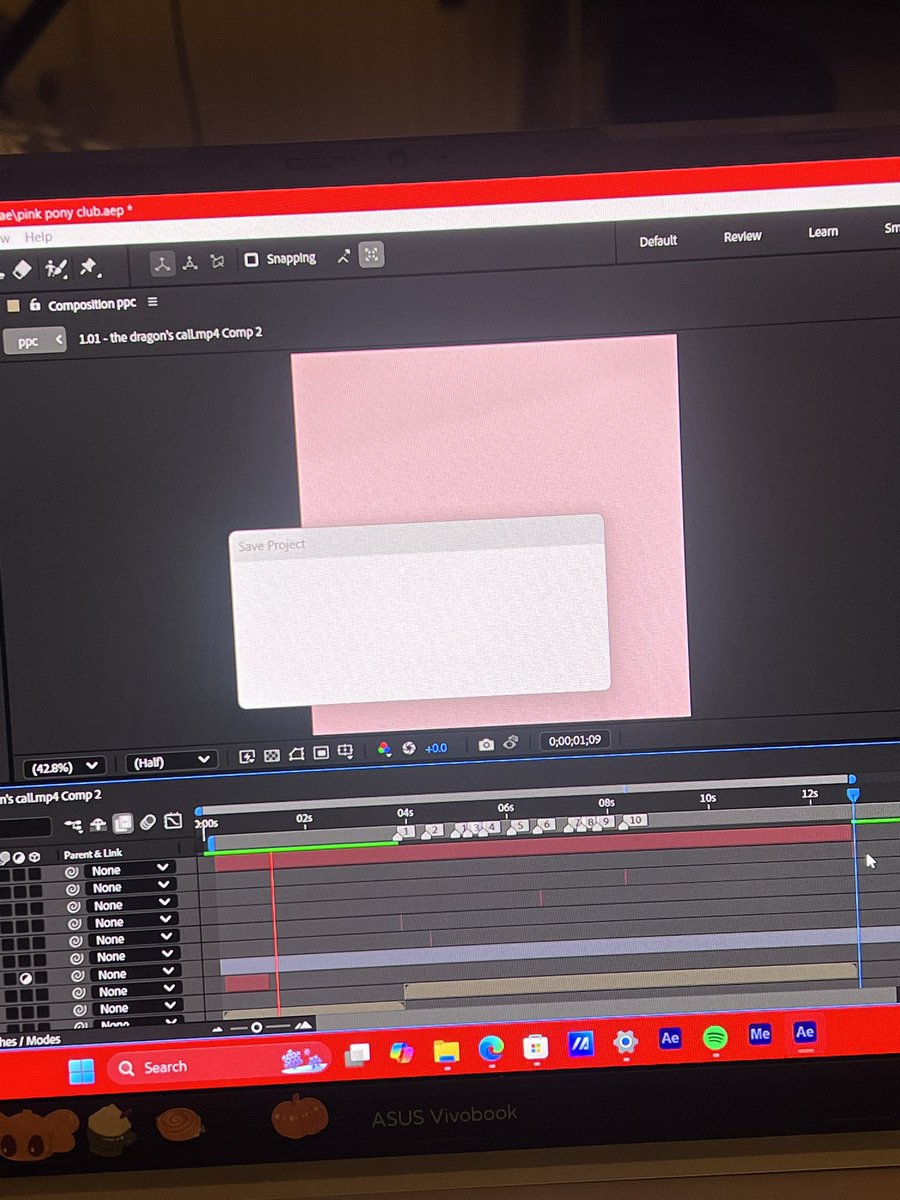Select the 'call.mp4 Comp 2' timeline tab
This screenshot has height=1200, width=900.
(x=52, y=797)
